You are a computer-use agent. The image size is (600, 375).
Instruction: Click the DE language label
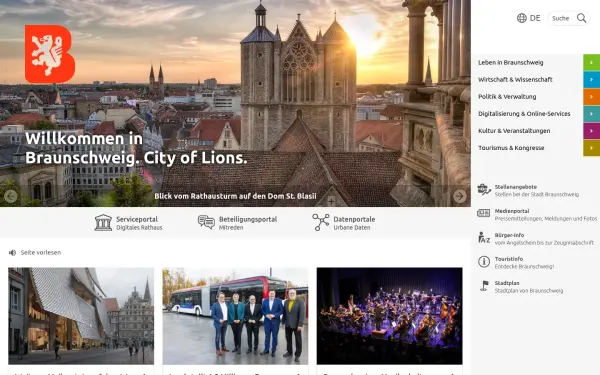pyautogui.click(x=535, y=18)
